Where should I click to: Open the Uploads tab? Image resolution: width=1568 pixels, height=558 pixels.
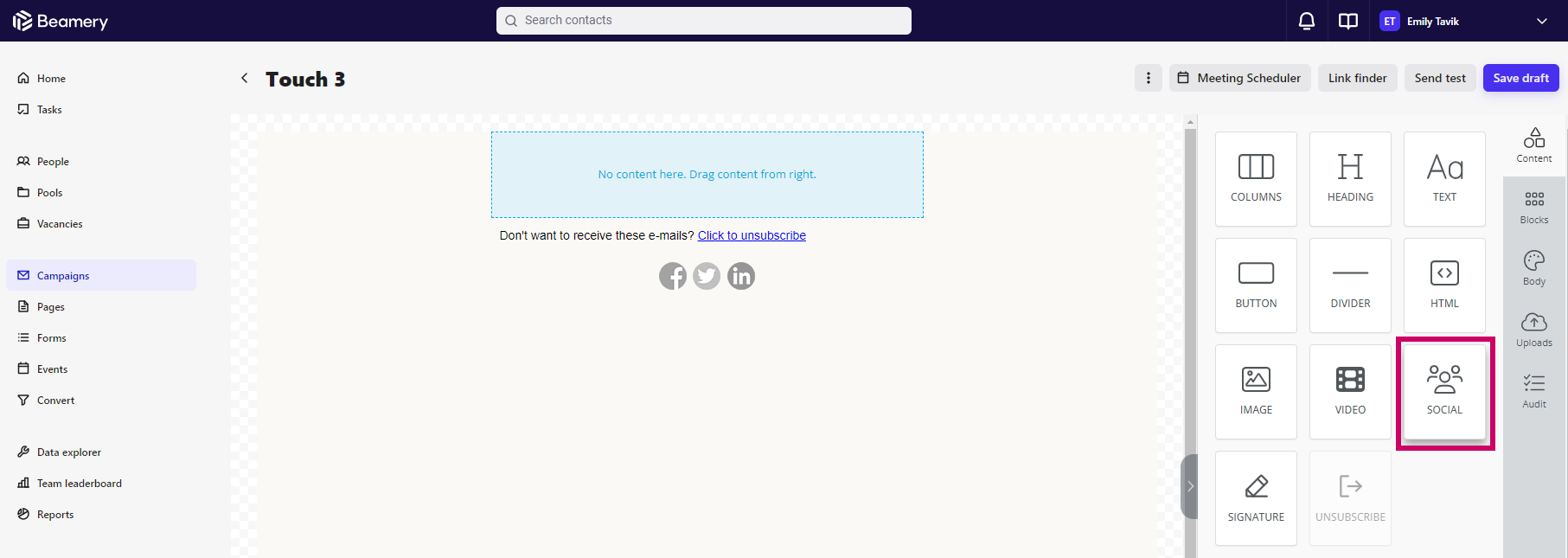[x=1534, y=330]
